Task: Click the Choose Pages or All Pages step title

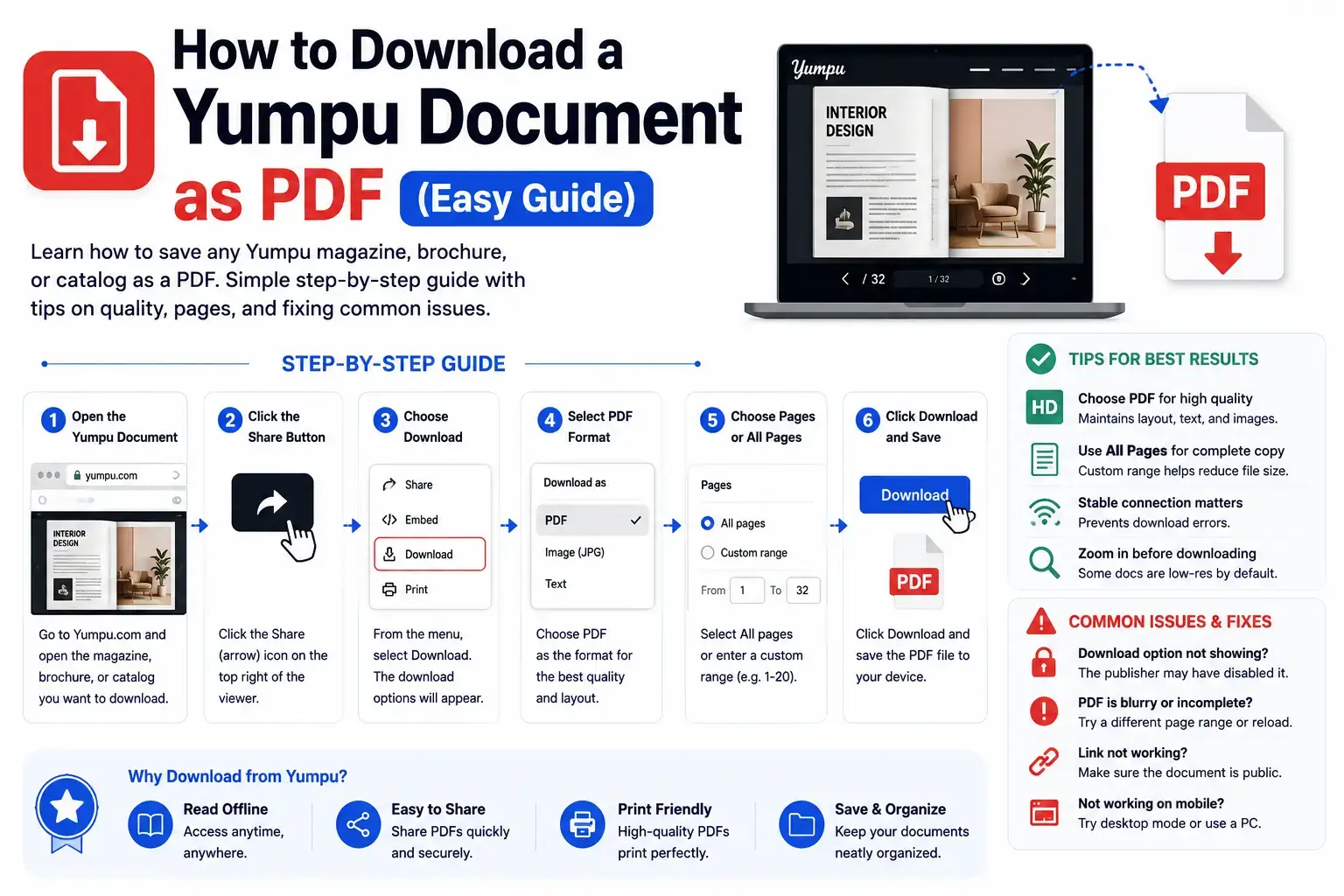Action: (x=773, y=427)
